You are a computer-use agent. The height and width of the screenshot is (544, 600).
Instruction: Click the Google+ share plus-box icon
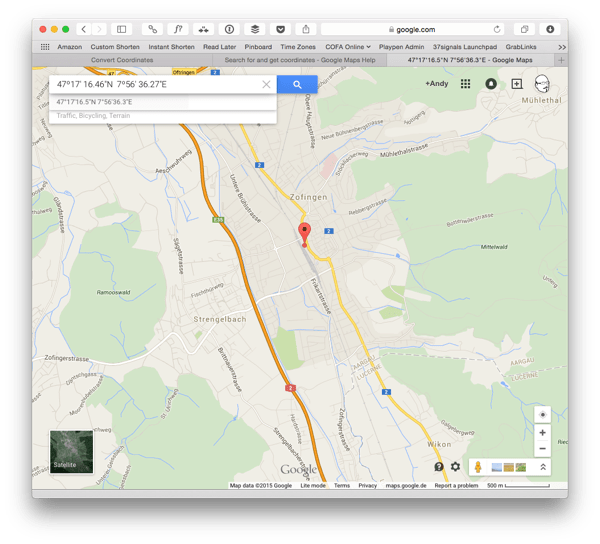[517, 84]
